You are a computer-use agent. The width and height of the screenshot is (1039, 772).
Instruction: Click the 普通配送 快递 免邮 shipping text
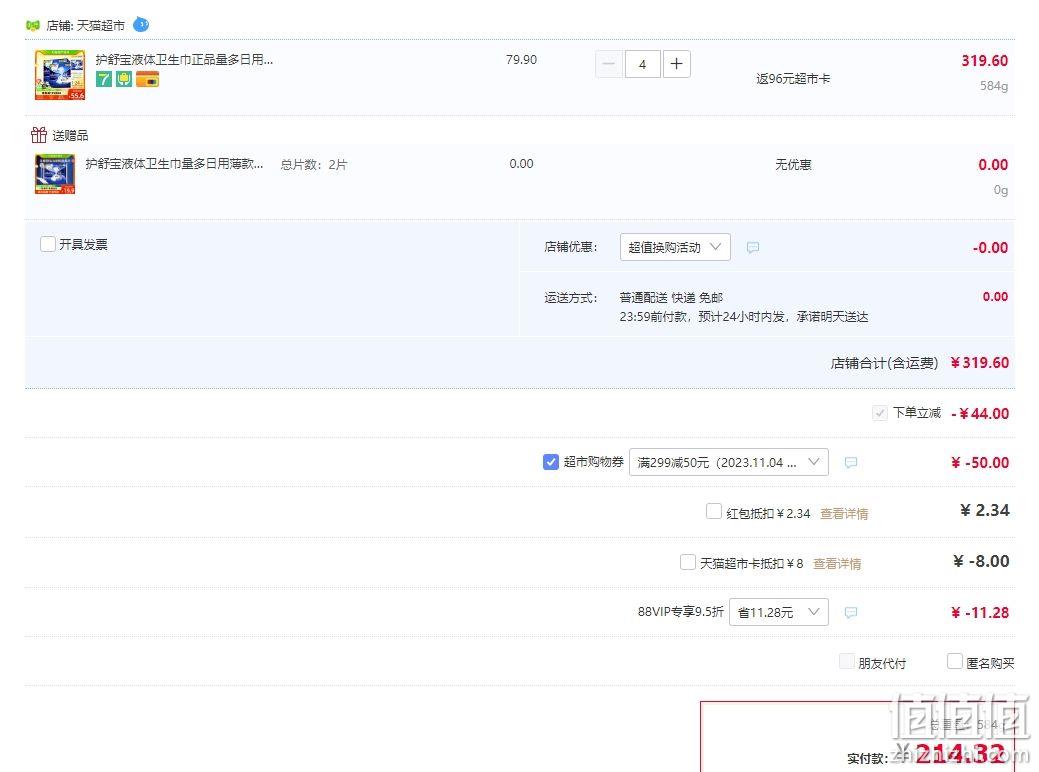(671, 298)
